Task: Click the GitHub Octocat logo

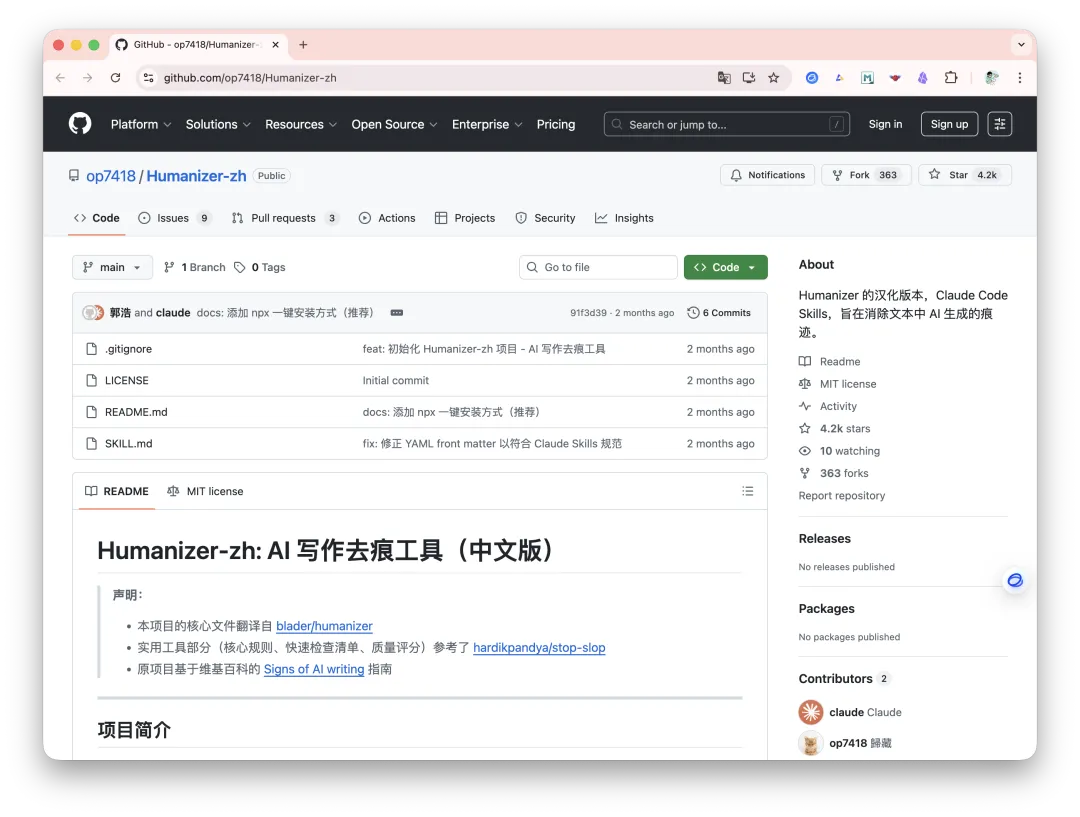Action: pos(80,124)
